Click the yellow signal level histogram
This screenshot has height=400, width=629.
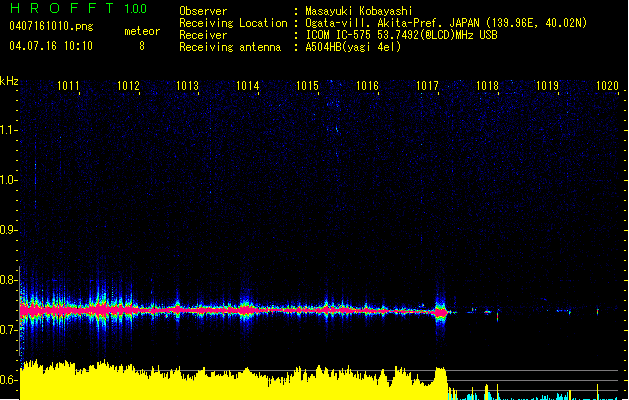(x=233, y=381)
